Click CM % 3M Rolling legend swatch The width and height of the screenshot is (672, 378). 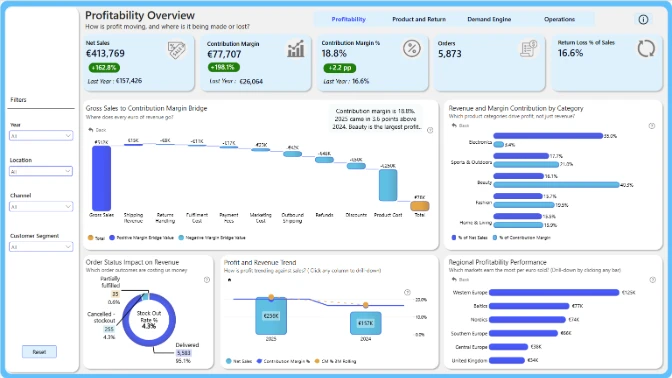click(x=317, y=361)
